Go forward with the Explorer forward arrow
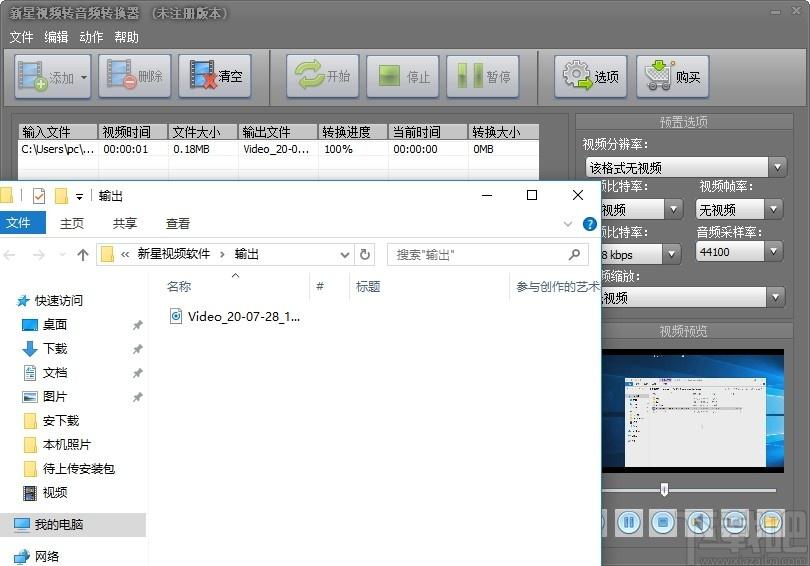 39,255
